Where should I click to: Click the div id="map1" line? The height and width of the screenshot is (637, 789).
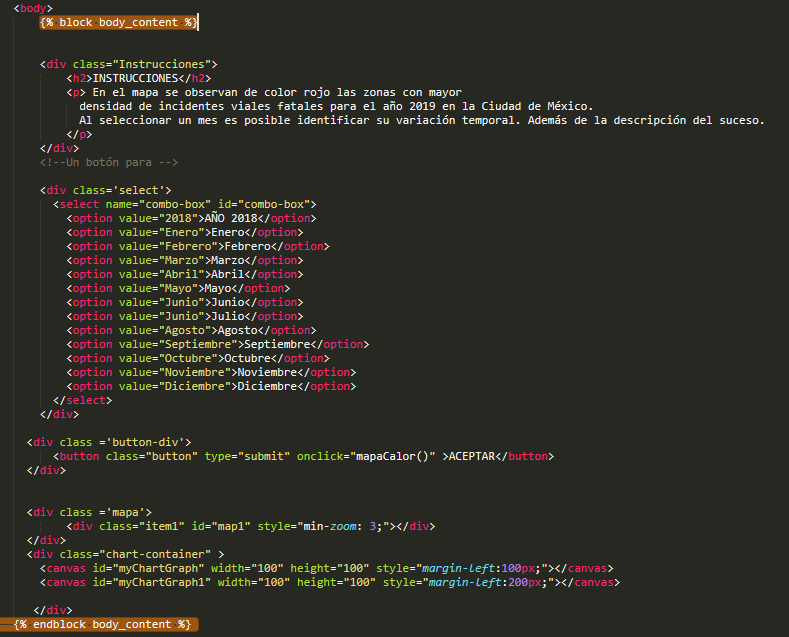(x=251, y=526)
